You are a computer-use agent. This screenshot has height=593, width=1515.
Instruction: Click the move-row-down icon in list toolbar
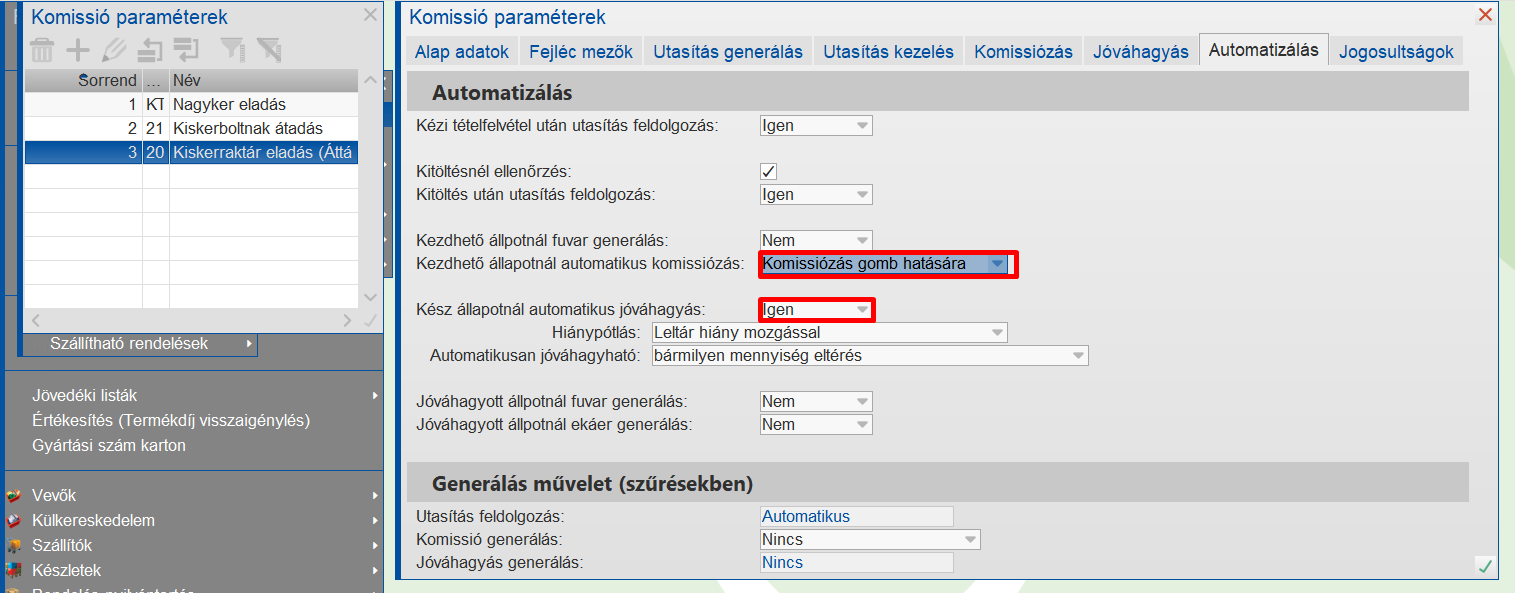pos(186,49)
